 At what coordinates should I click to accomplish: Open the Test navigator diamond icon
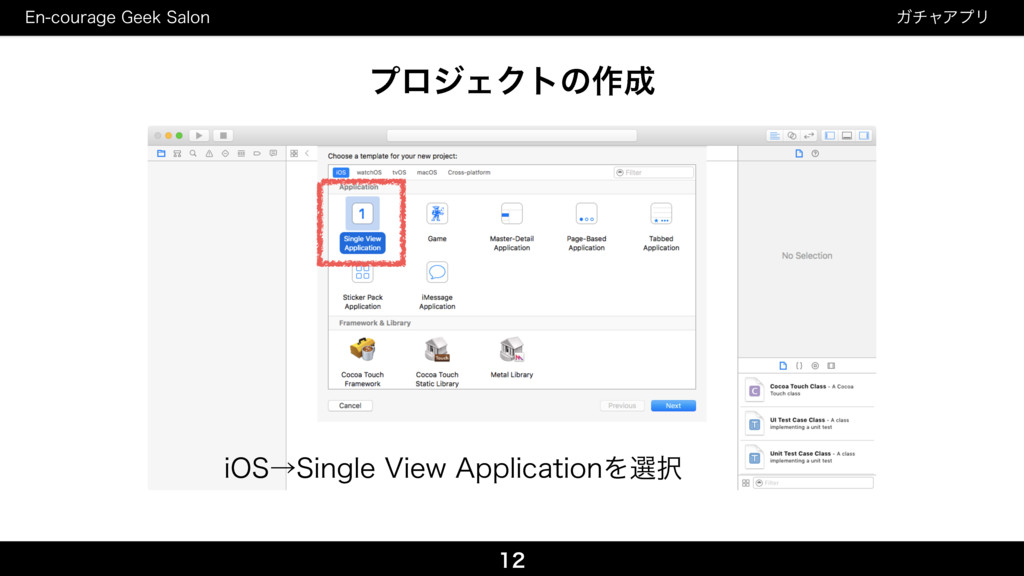[225, 153]
